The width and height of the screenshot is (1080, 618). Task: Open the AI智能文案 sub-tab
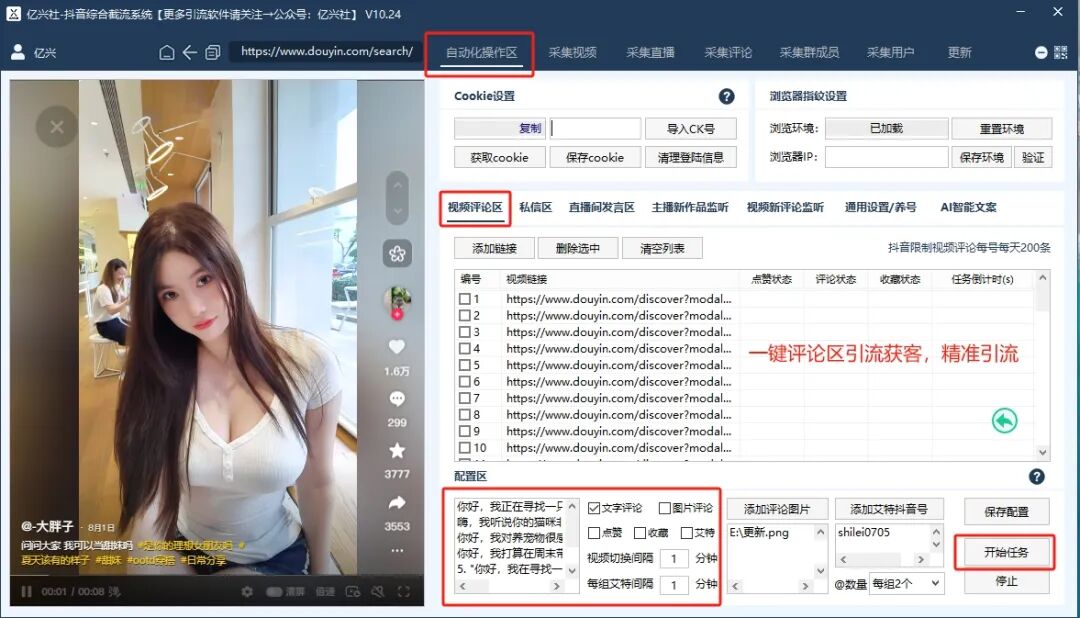click(x=968, y=207)
